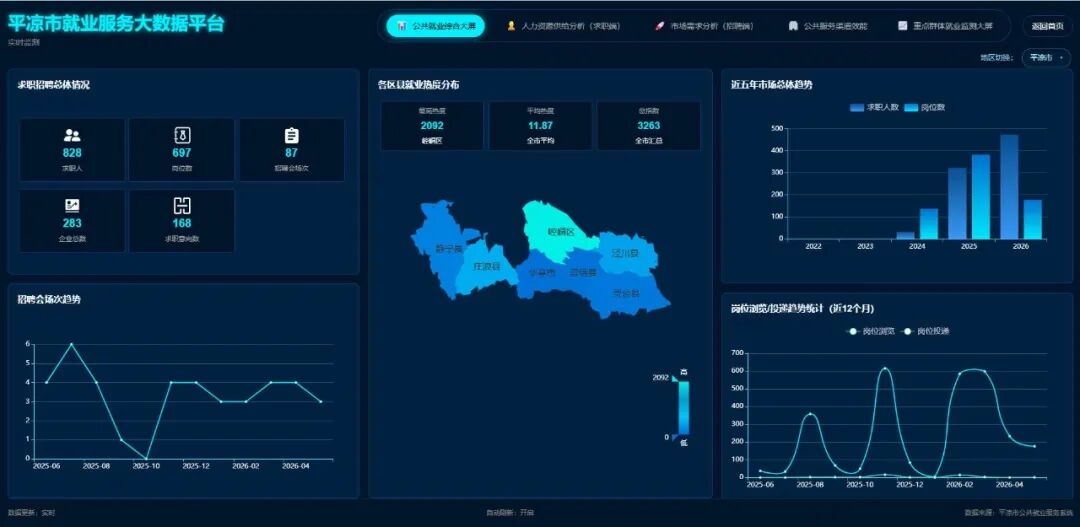Viewport: 1080px width, 527px height.
Task: Click the 招聘会场次趋势 panel title
Action: pos(49,300)
